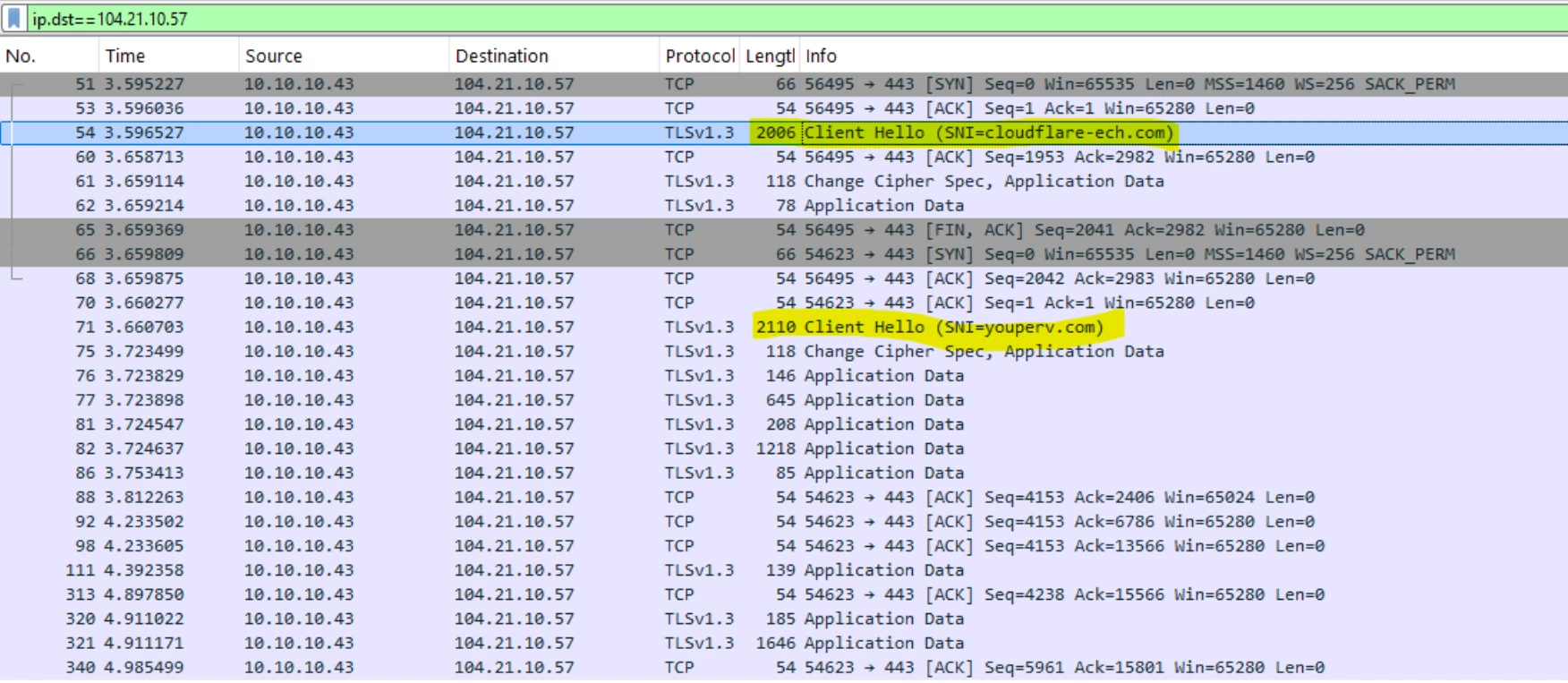Select packet 111 with length 139
Screen dimensions: 1568x683
(x=784, y=570)
